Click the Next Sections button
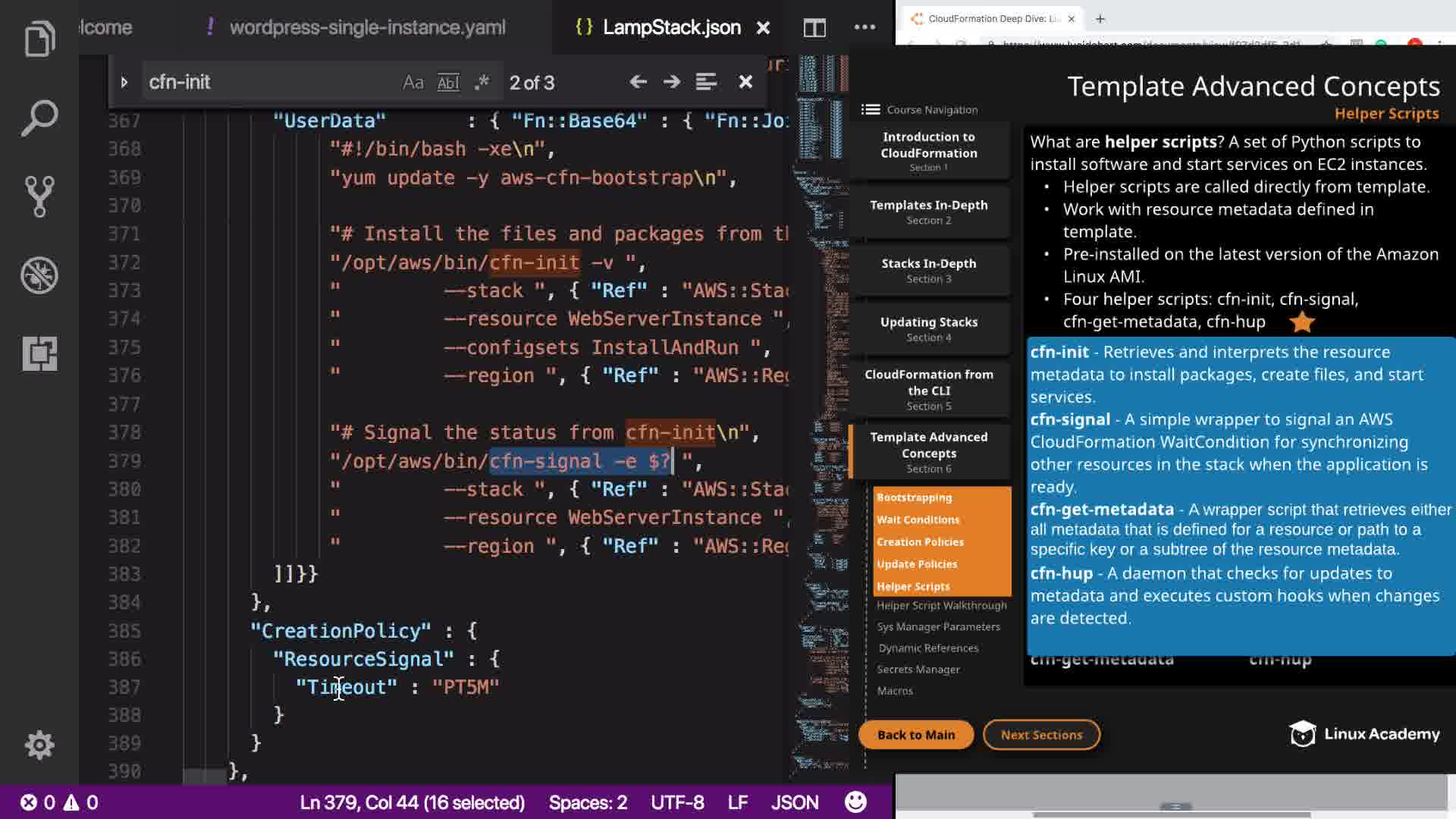Viewport: 1456px width, 819px height. [x=1041, y=735]
